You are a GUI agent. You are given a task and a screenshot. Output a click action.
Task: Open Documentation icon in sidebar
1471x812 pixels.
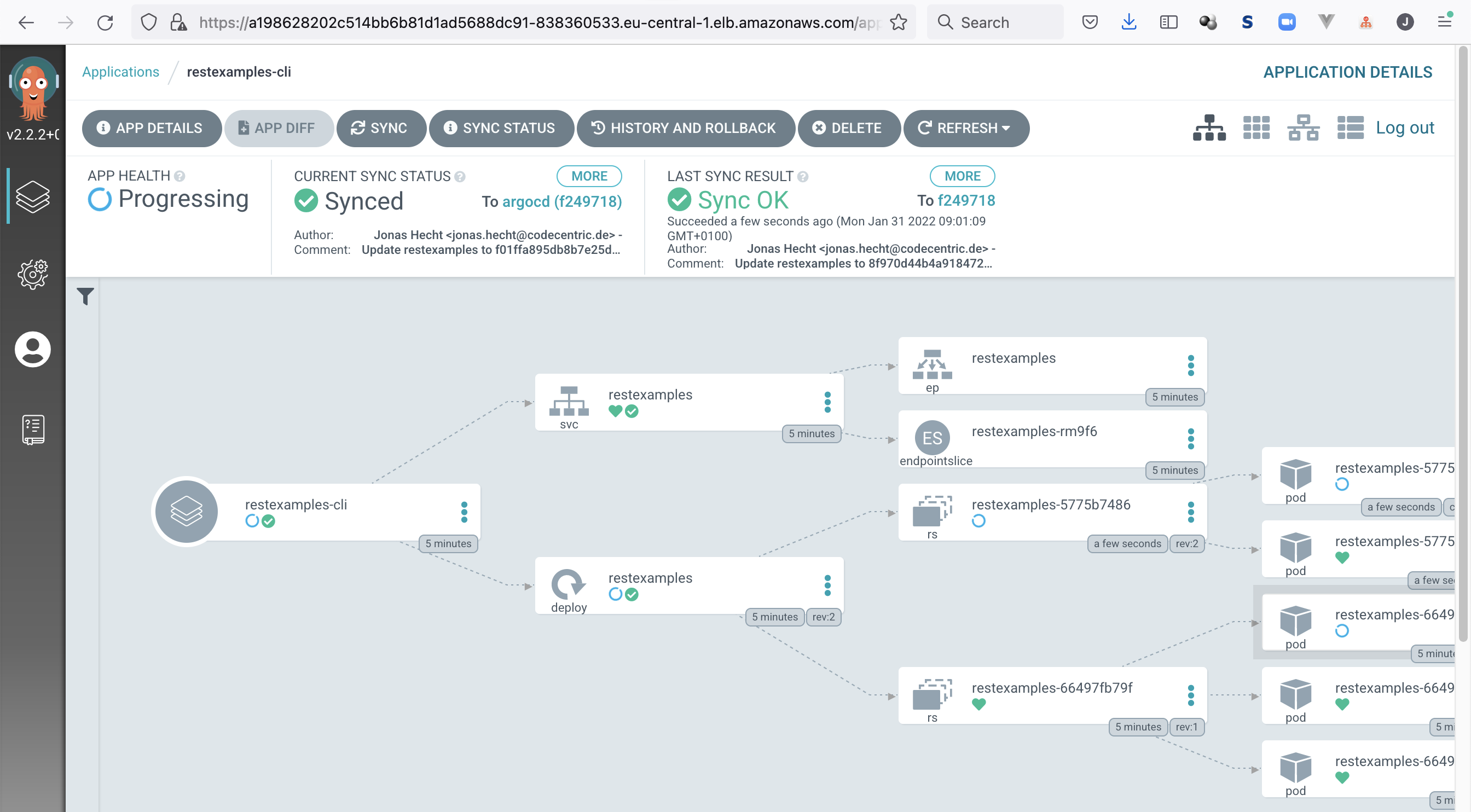point(32,430)
